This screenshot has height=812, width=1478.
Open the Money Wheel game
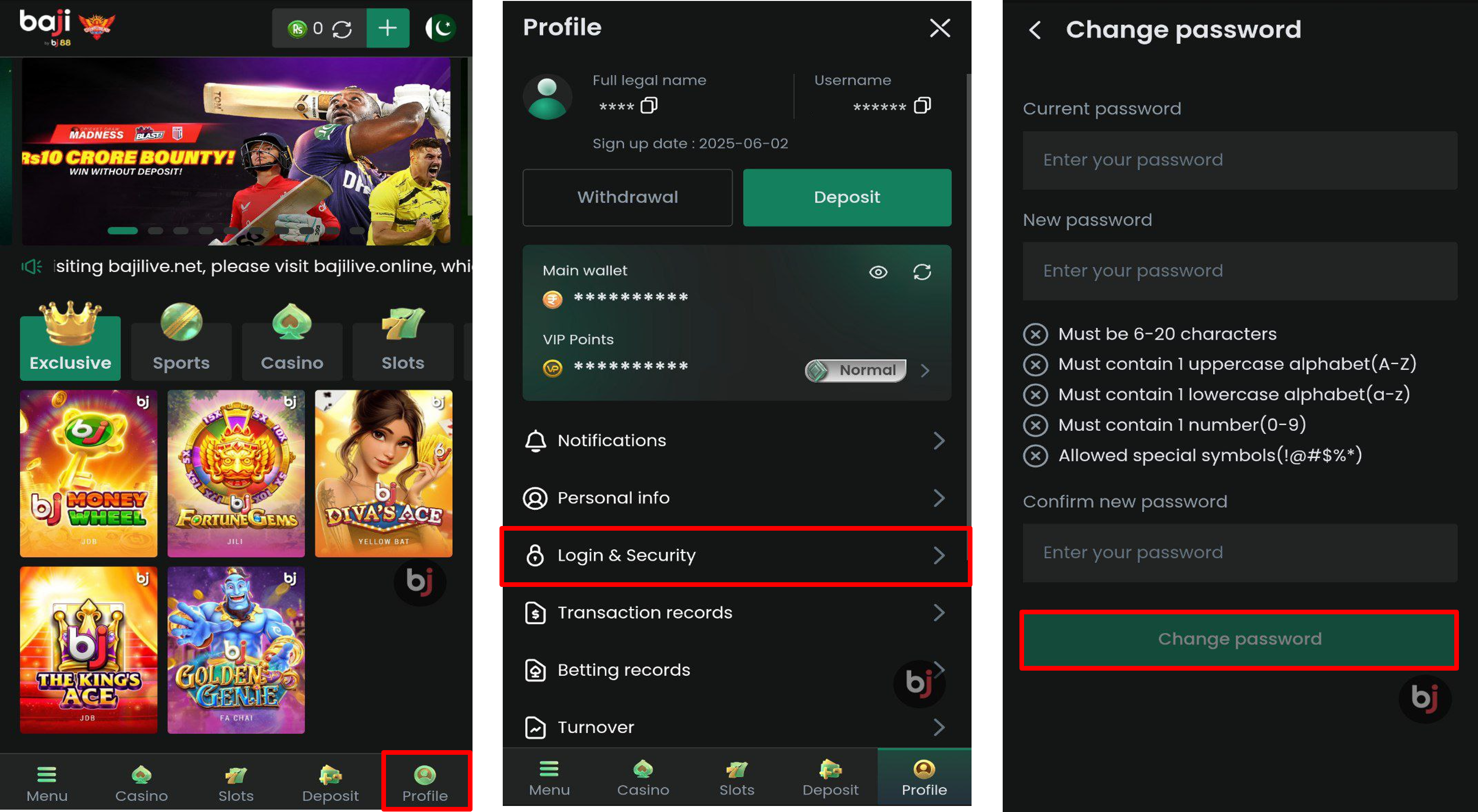(88, 473)
